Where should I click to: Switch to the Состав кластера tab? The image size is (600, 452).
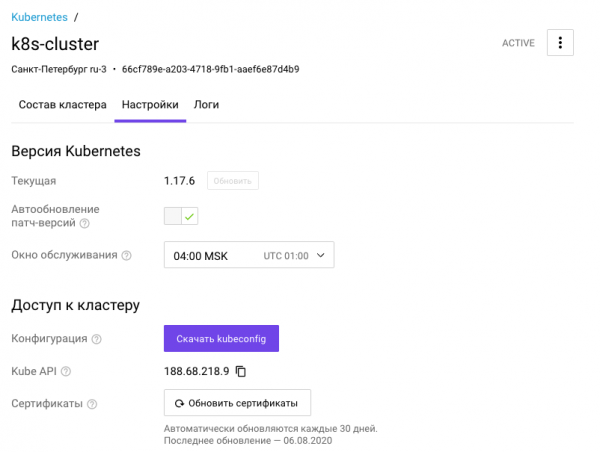62,105
